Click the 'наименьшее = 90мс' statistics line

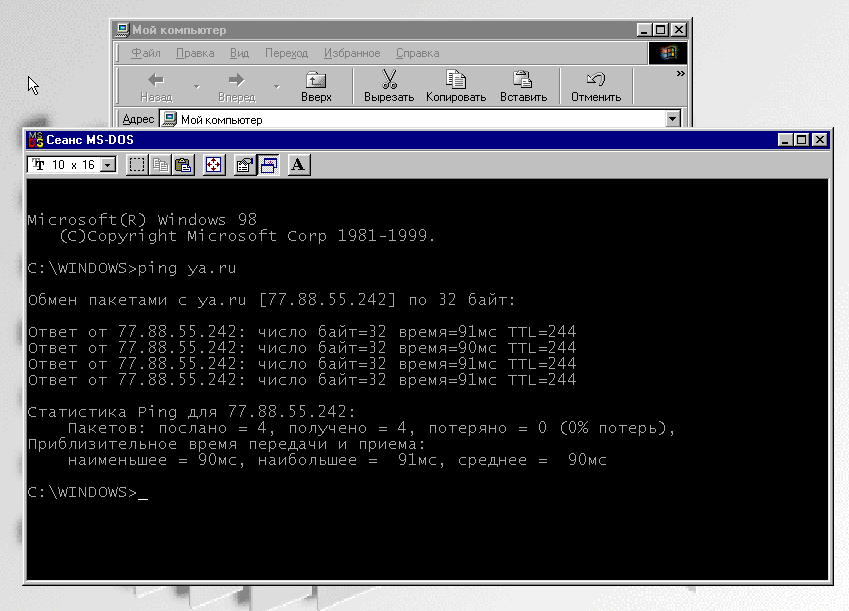pos(337,460)
